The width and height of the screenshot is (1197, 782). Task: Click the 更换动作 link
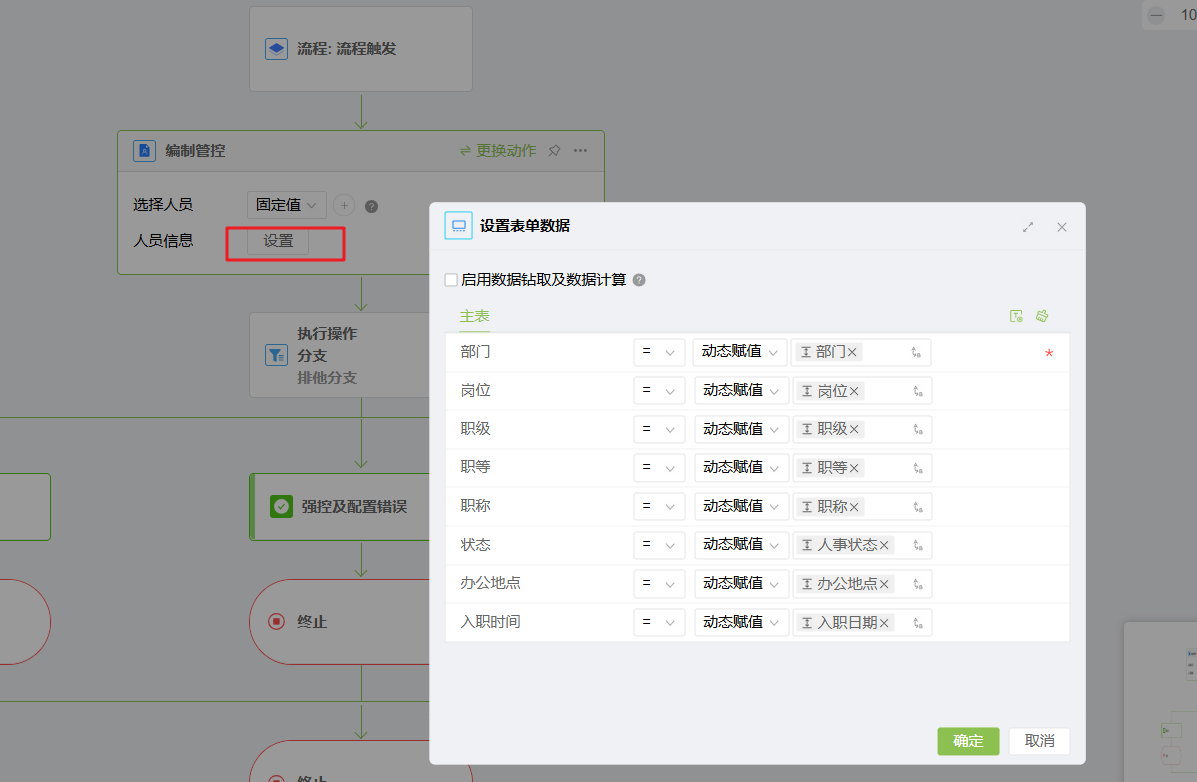coord(498,150)
